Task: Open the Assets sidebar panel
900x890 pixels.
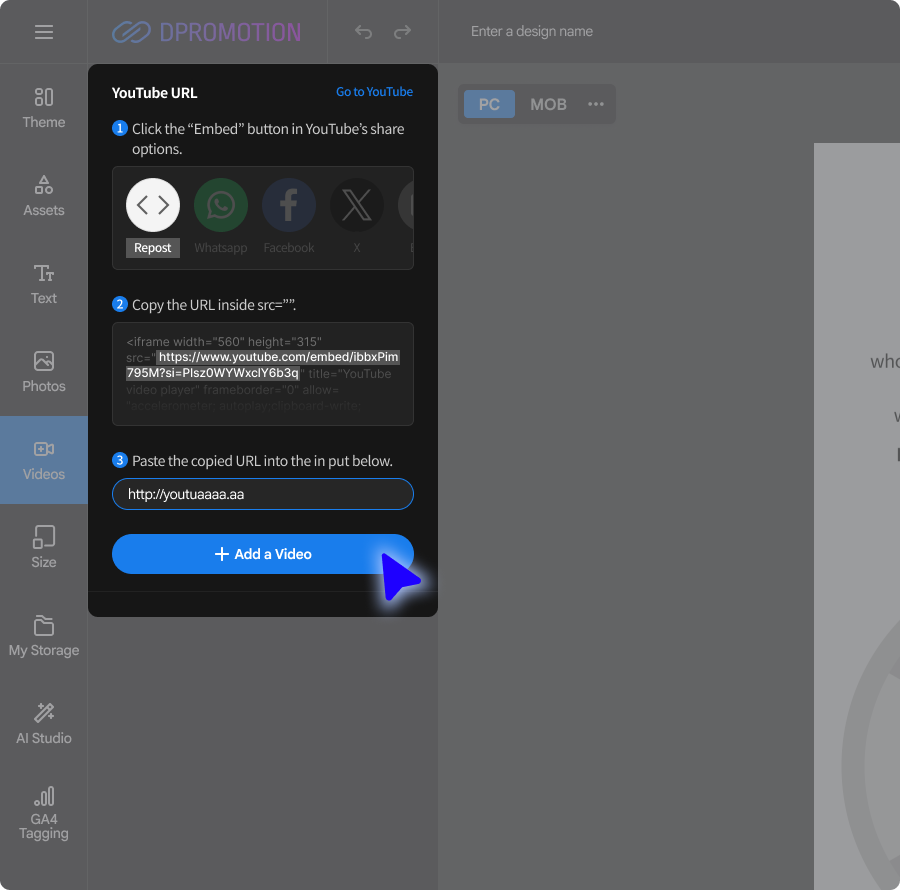Action: click(44, 196)
